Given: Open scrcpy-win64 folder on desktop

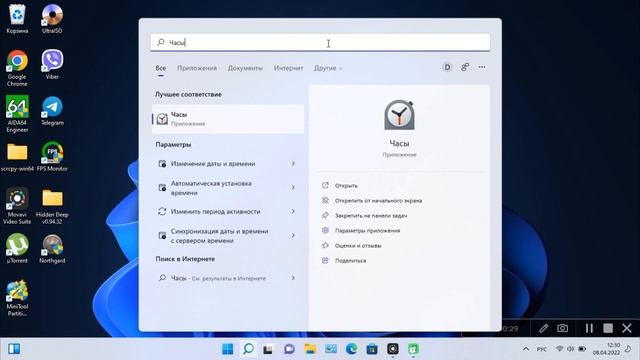Looking at the screenshot, I should [17, 157].
